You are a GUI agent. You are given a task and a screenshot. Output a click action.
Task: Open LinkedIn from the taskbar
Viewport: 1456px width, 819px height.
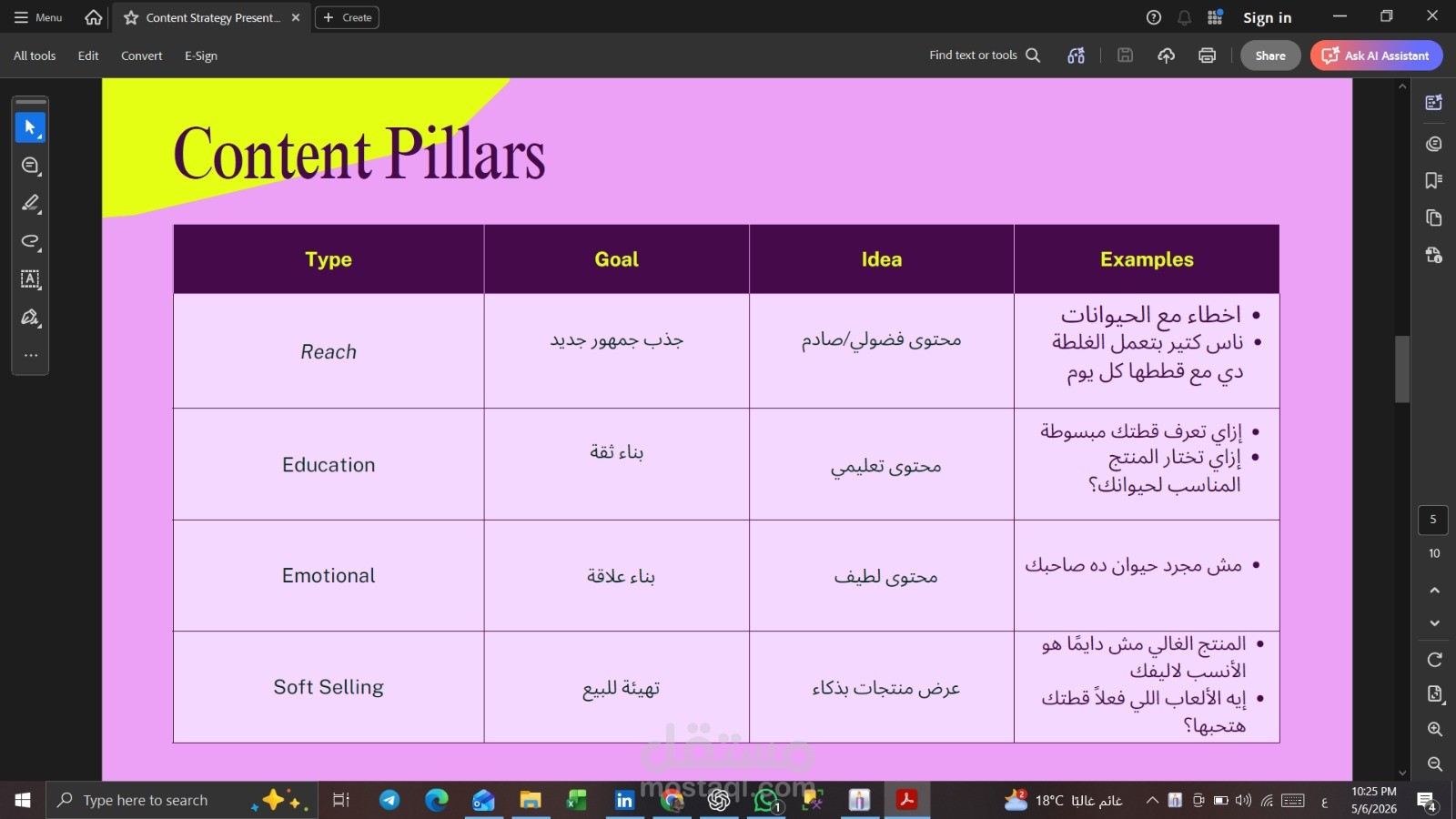tap(624, 800)
